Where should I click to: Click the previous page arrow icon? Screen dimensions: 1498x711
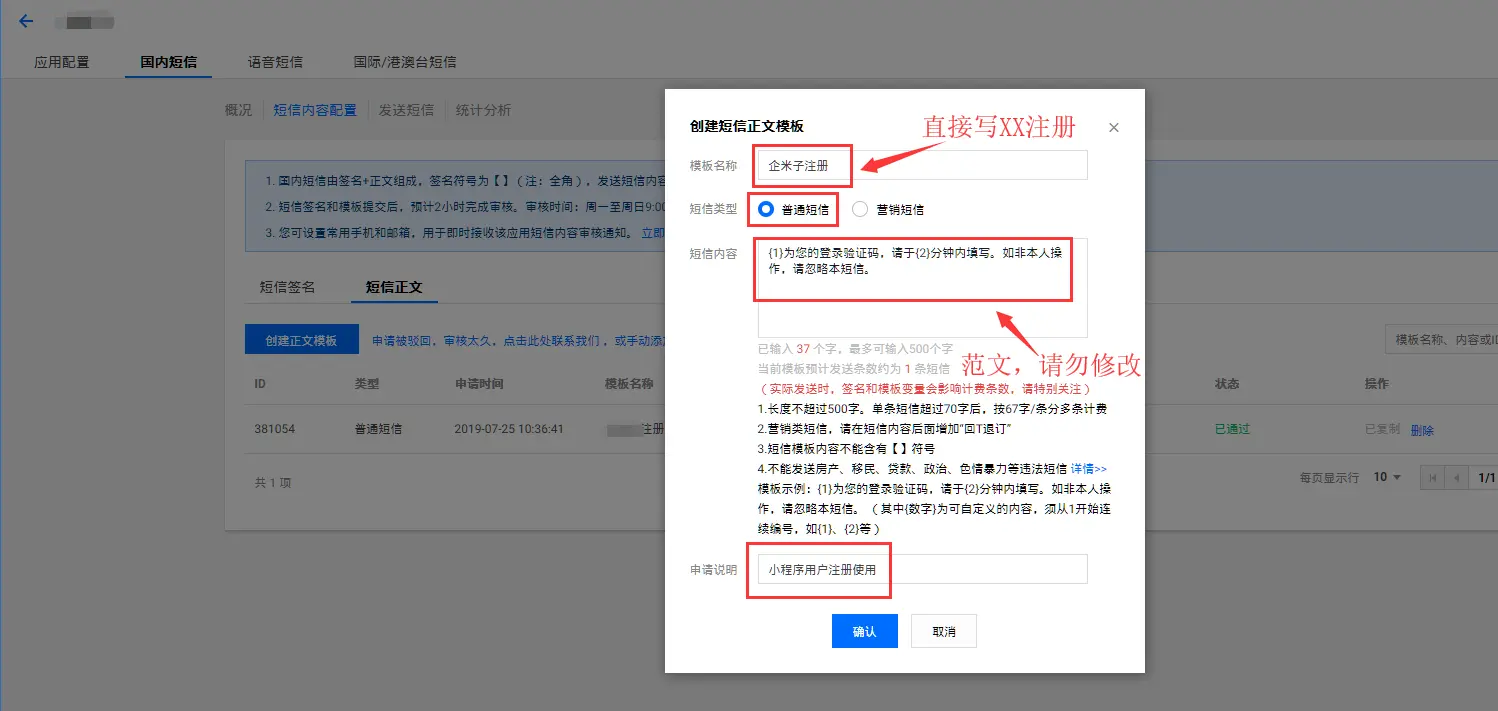point(1455,478)
